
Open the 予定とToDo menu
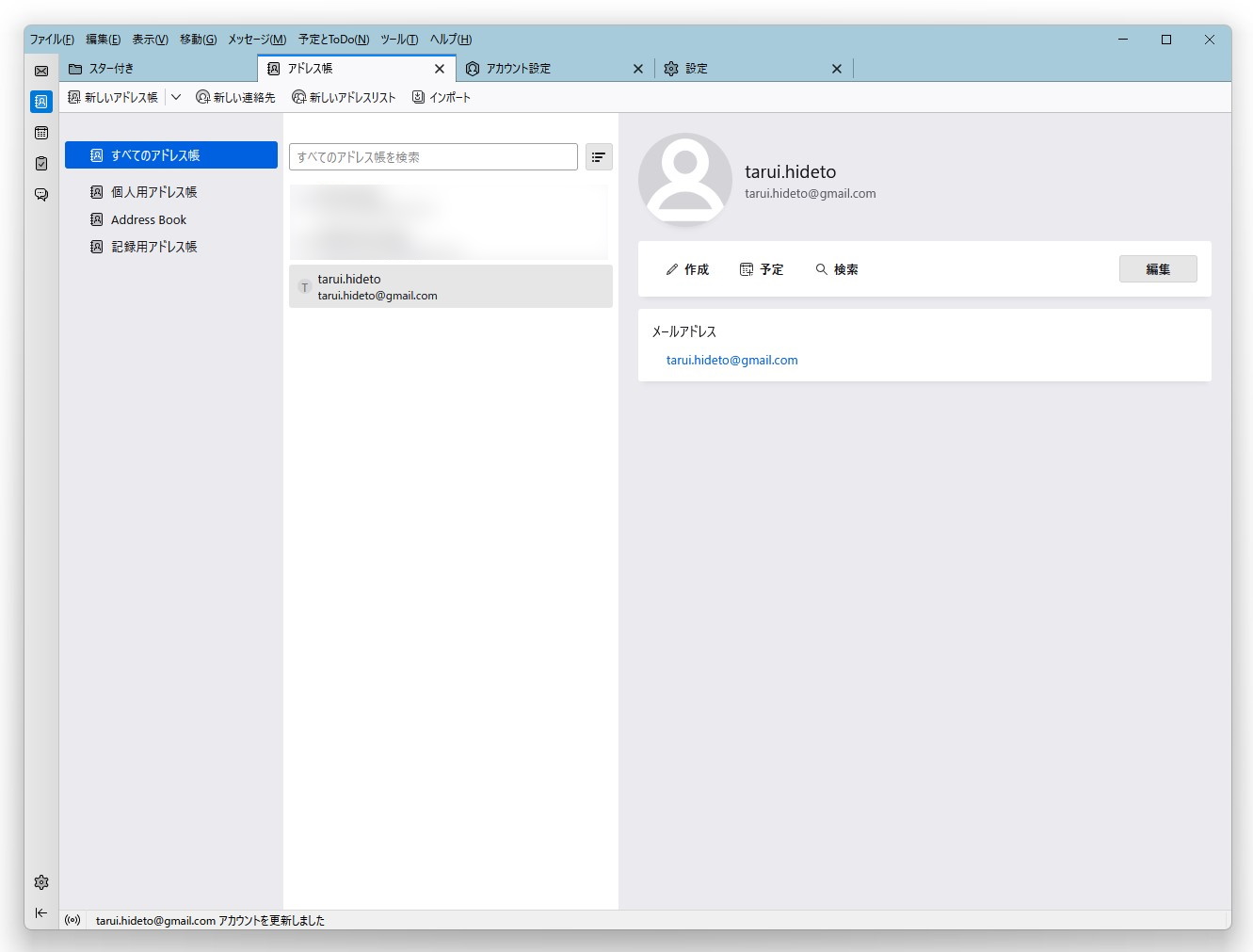[x=334, y=40]
